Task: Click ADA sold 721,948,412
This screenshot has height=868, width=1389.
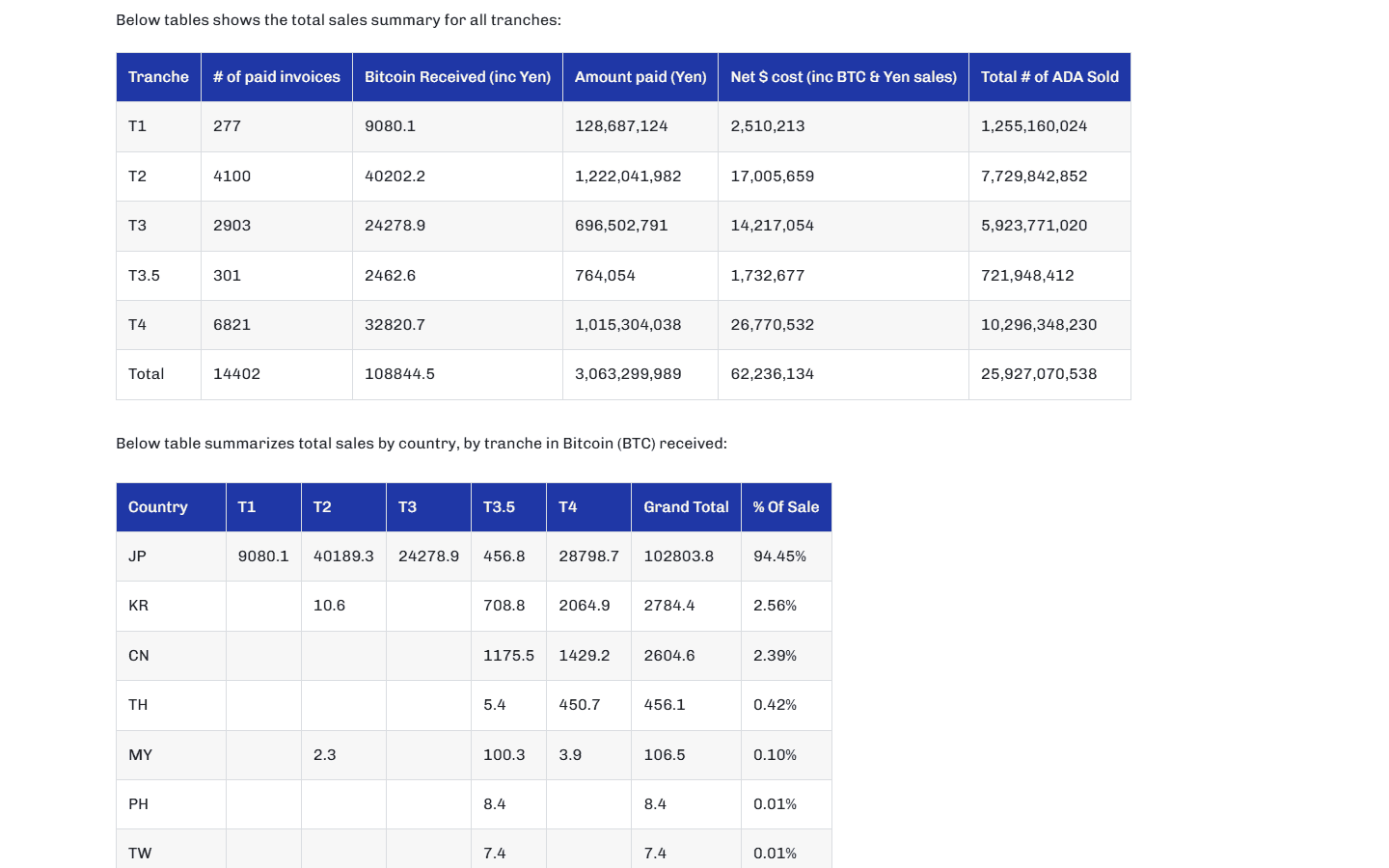Action: click(x=1027, y=276)
